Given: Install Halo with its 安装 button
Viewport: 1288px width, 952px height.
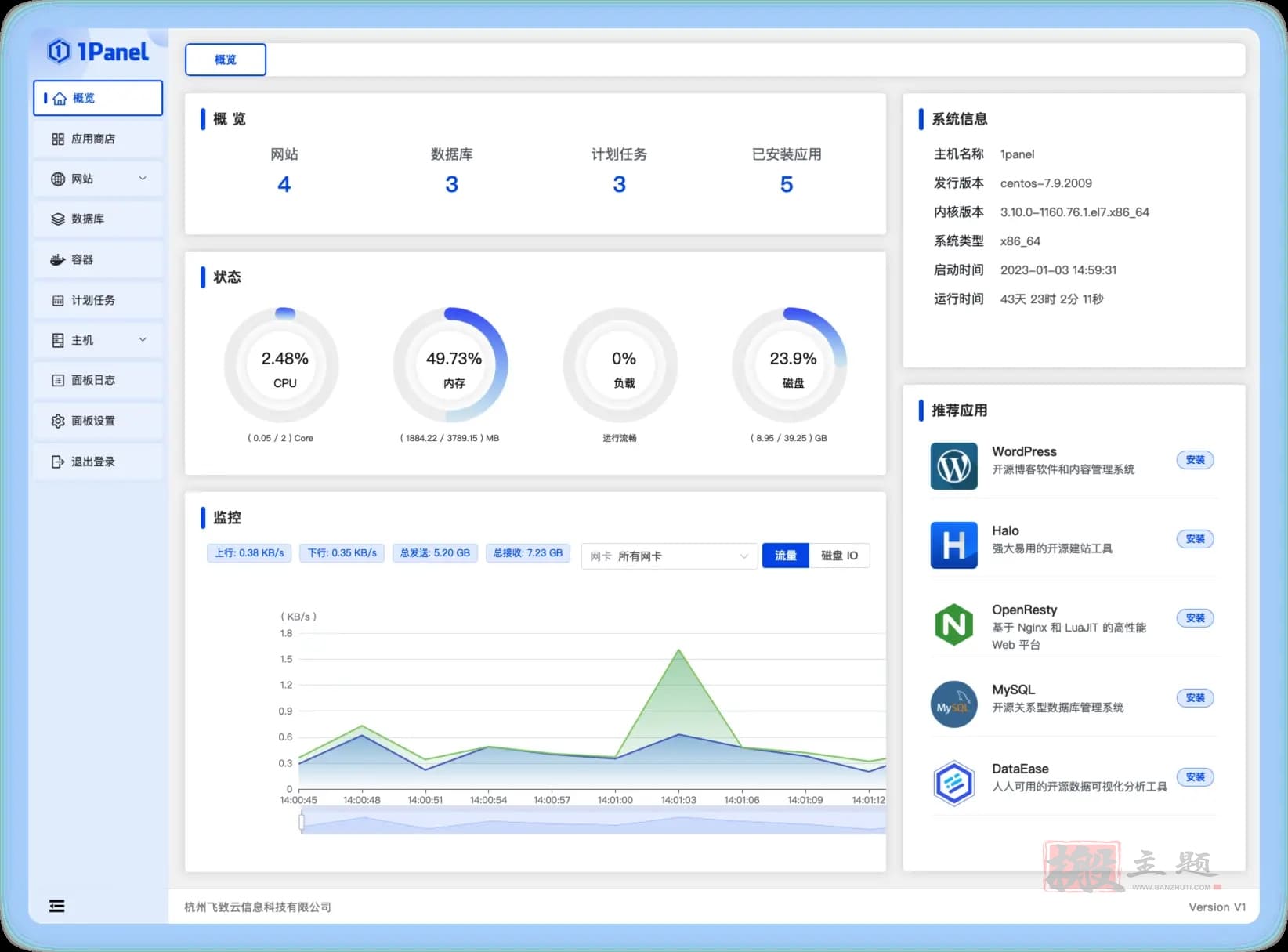Looking at the screenshot, I should click(x=1195, y=539).
